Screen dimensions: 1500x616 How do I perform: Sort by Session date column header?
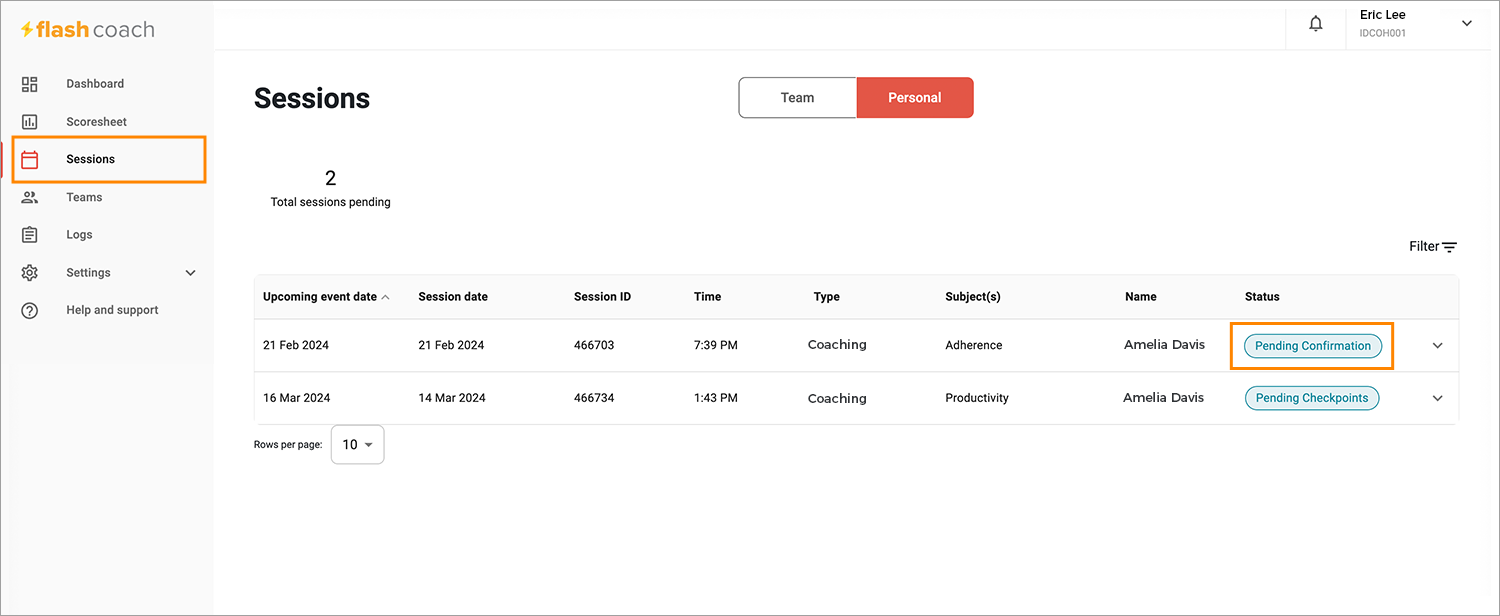[453, 297]
